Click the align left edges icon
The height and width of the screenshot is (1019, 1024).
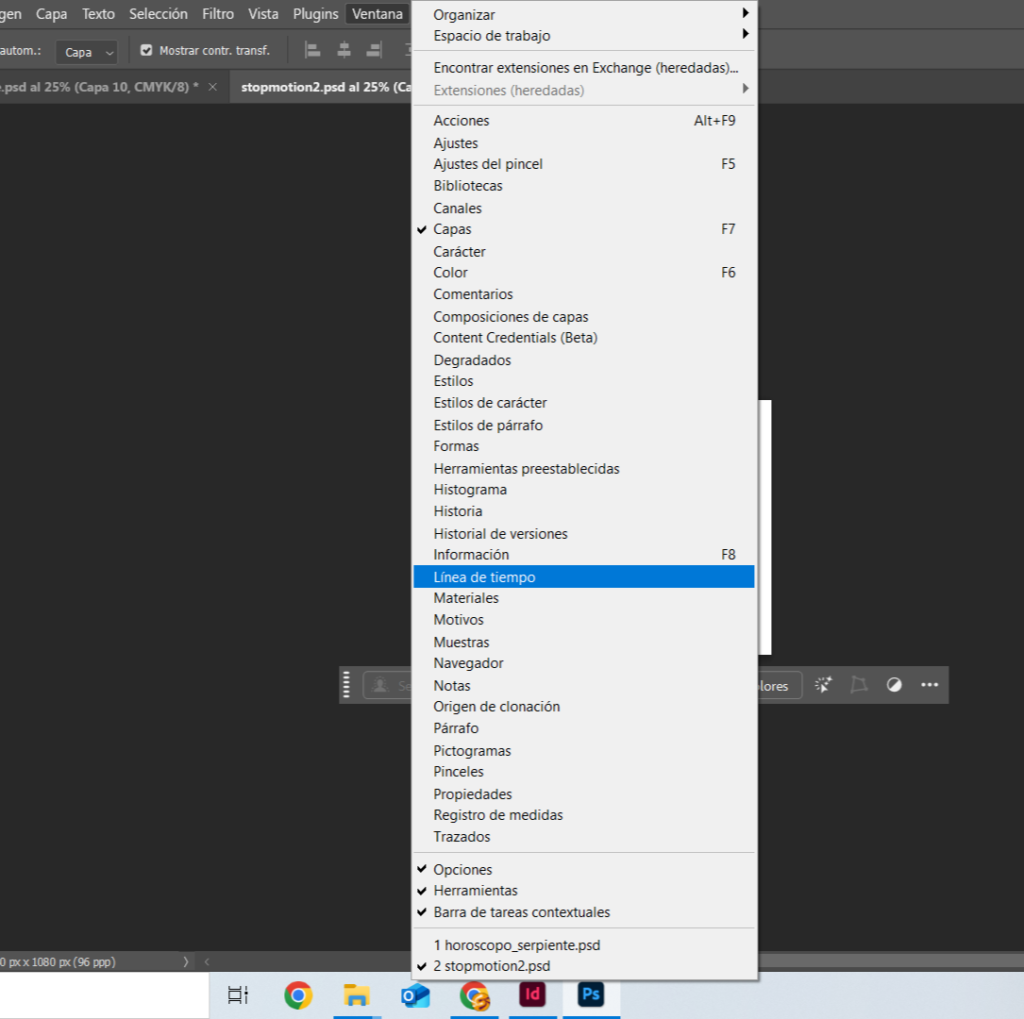tap(312, 50)
